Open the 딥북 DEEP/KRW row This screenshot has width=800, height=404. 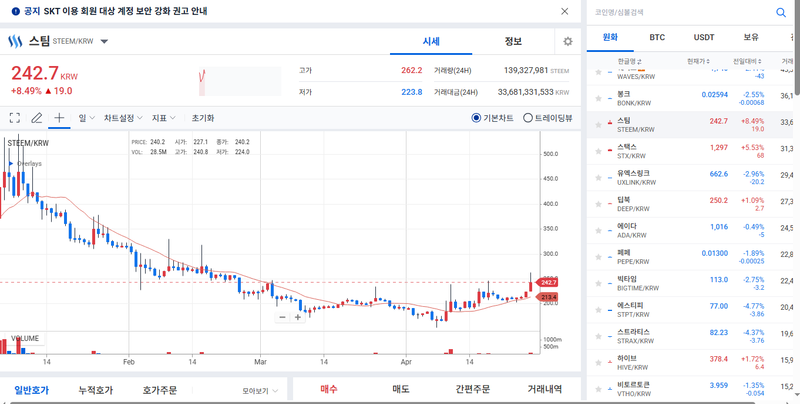(690, 205)
